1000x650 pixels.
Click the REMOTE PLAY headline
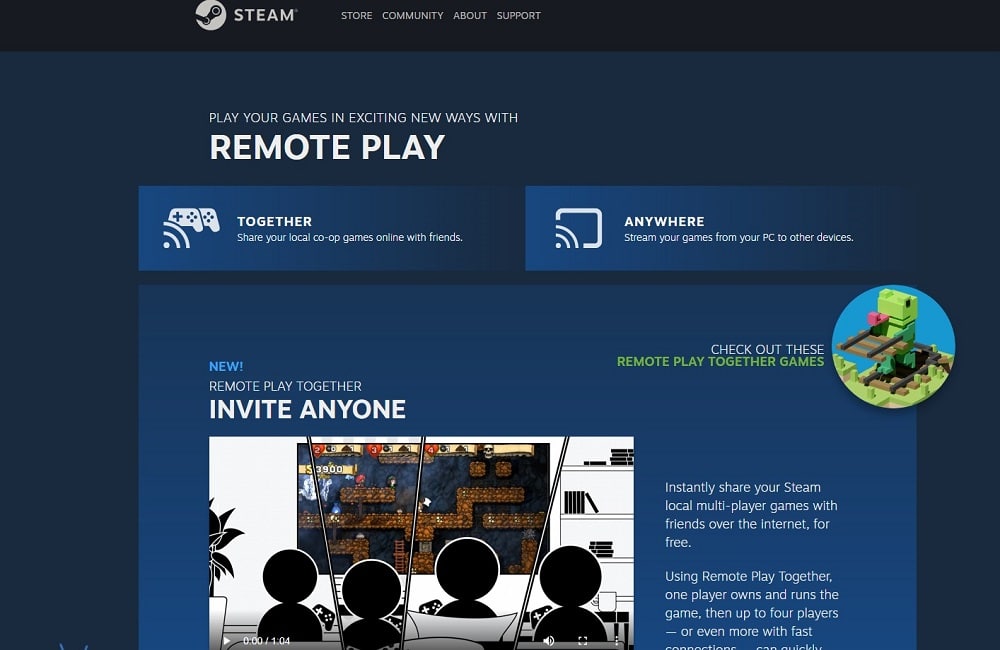[x=327, y=147]
